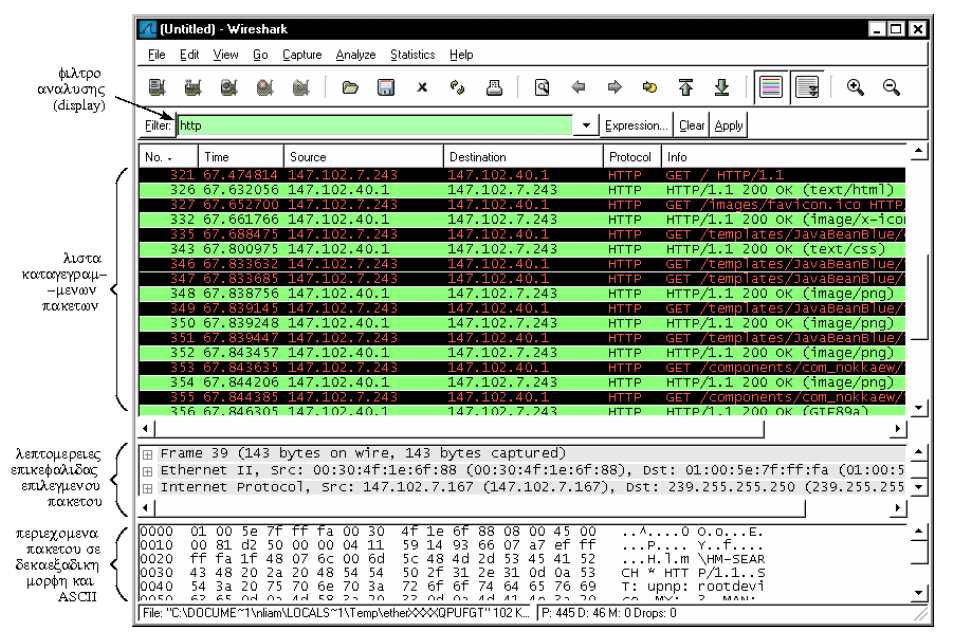Close the capture file X icon

tap(422, 87)
